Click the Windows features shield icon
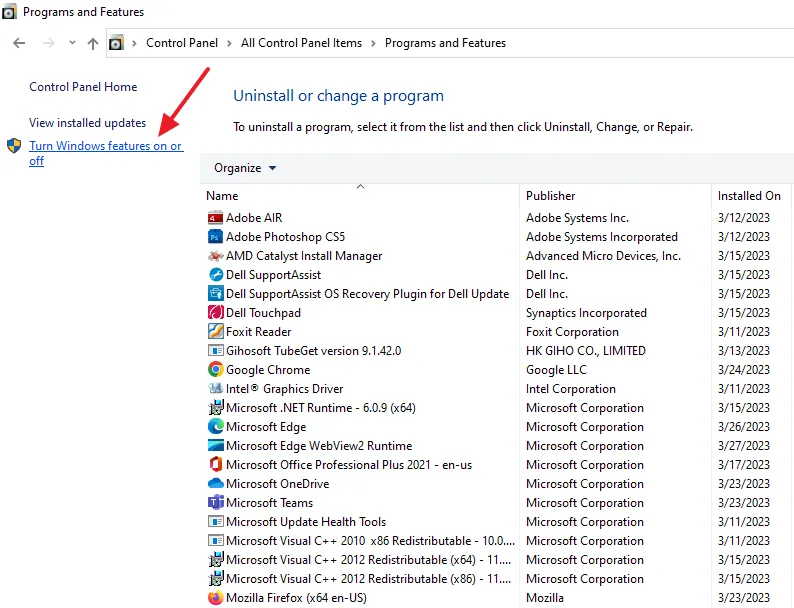The height and width of the screenshot is (608, 794). pos(14,146)
